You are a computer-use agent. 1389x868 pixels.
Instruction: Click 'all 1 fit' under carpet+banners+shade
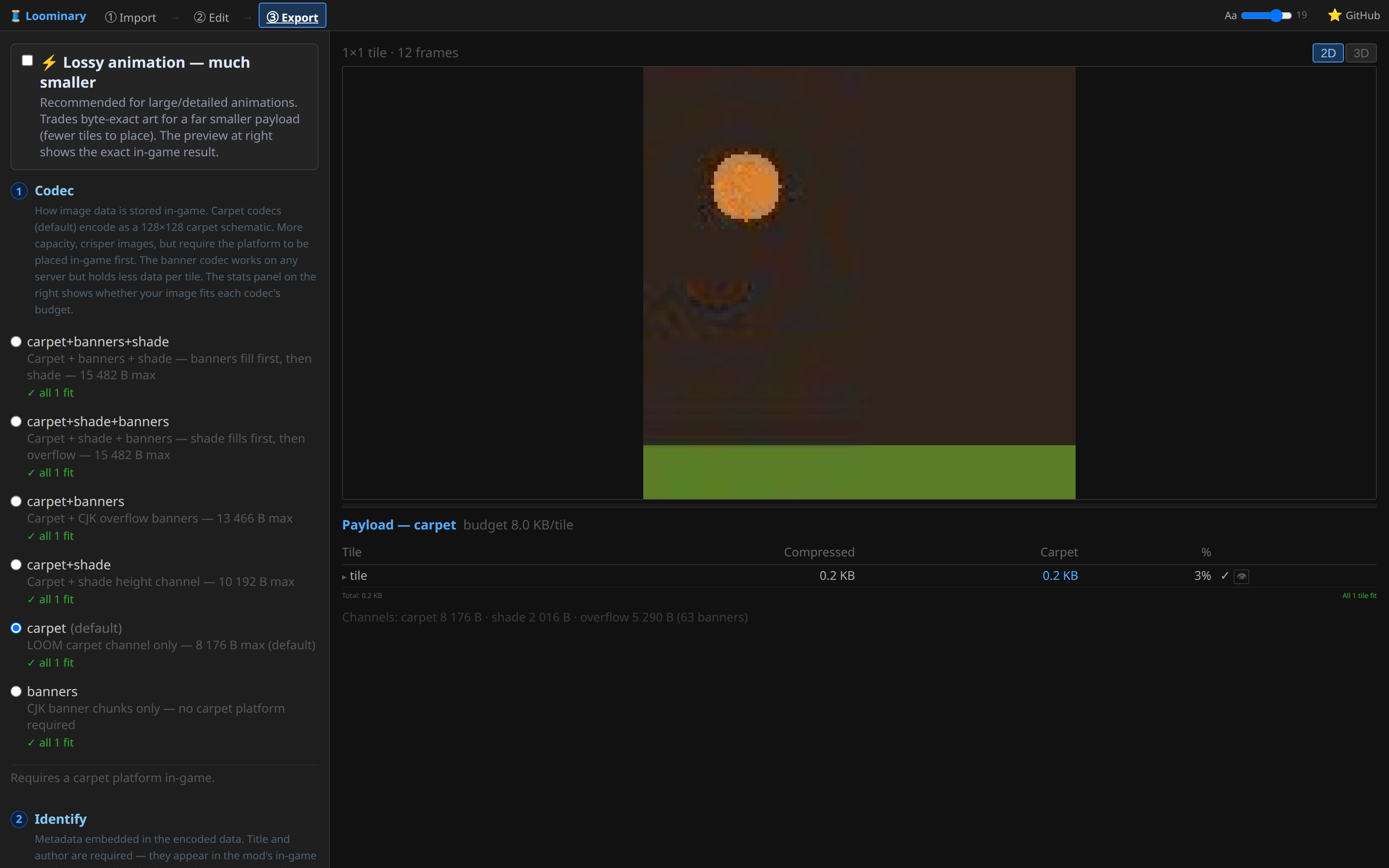pos(50,393)
